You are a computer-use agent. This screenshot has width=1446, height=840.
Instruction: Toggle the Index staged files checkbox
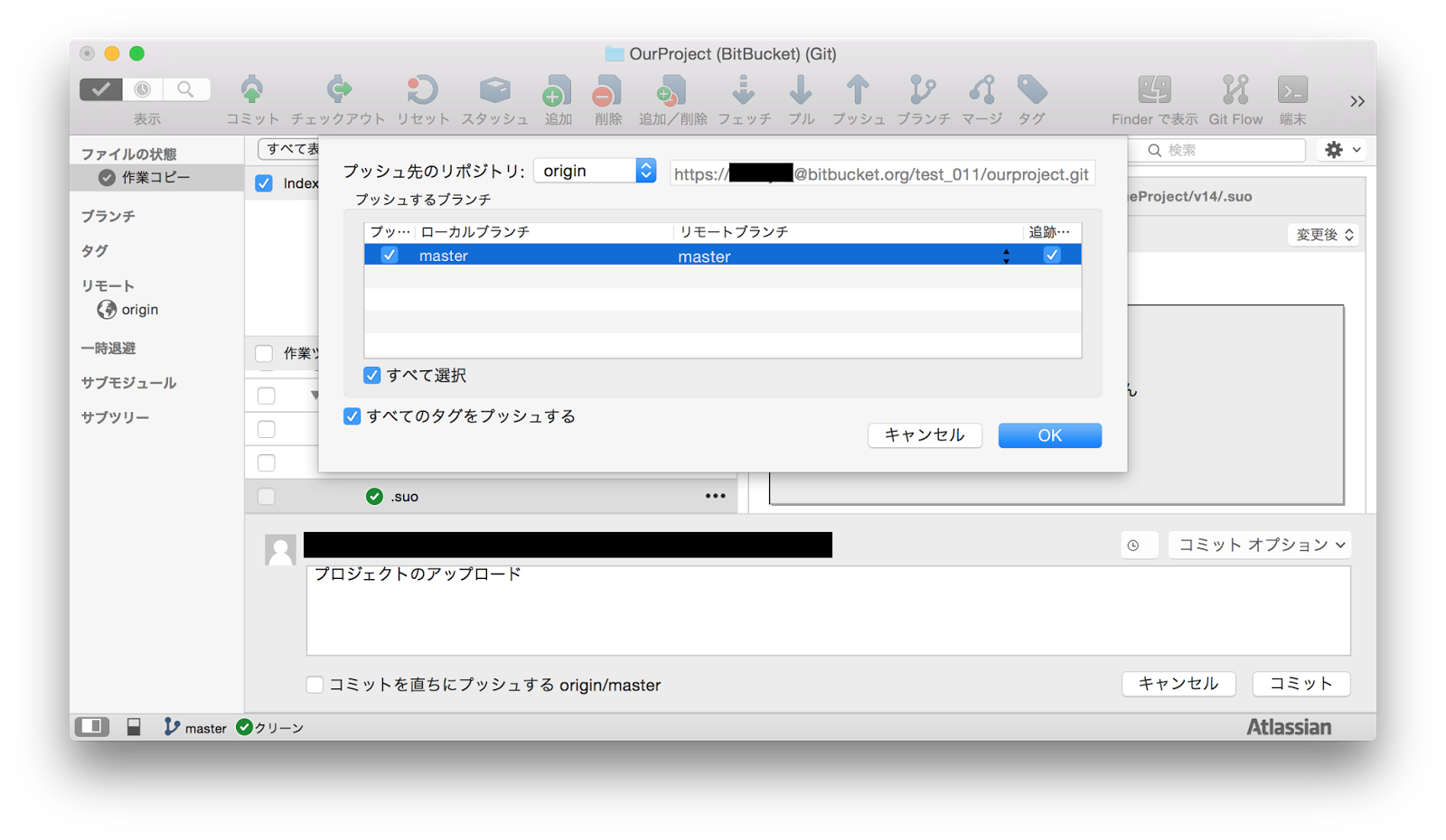coord(264,183)
